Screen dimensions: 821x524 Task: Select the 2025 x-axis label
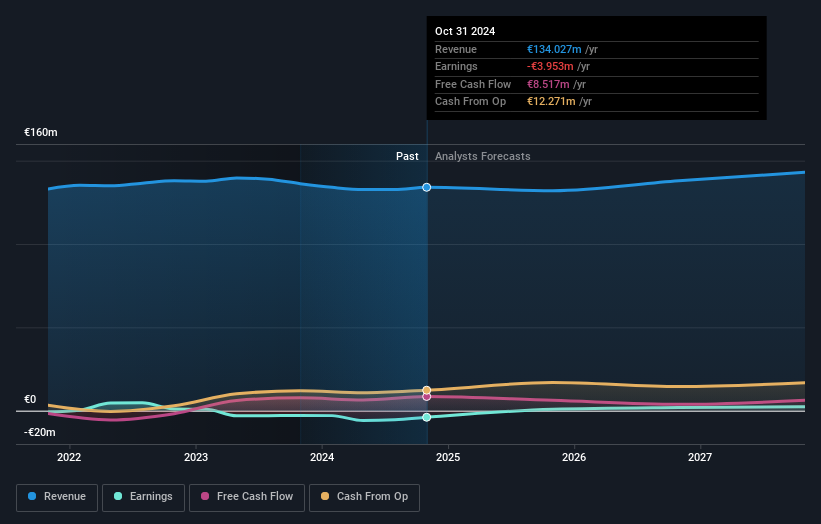click(x=448, y=457)
